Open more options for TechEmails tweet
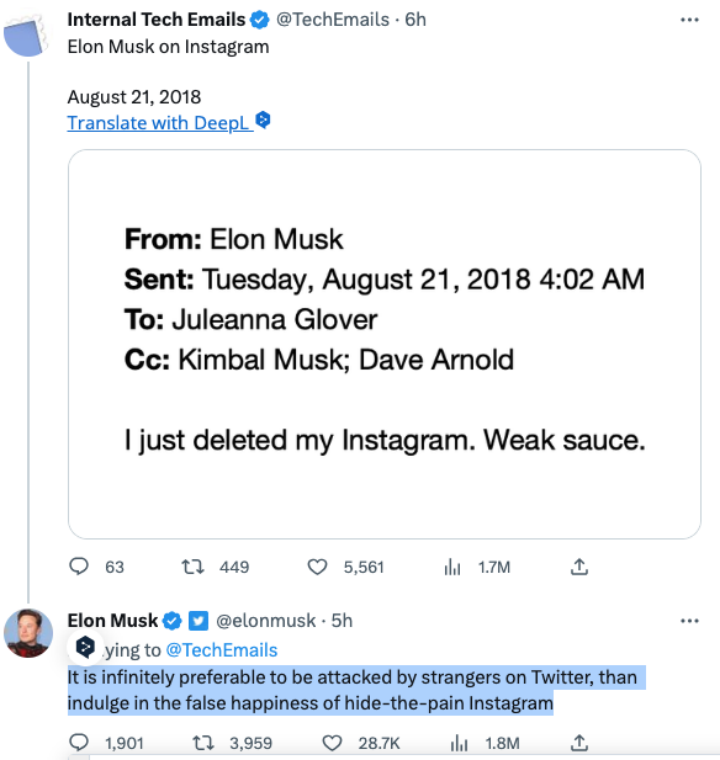The image size is (720, 760). pyautogui.click(x=689, y=19)
